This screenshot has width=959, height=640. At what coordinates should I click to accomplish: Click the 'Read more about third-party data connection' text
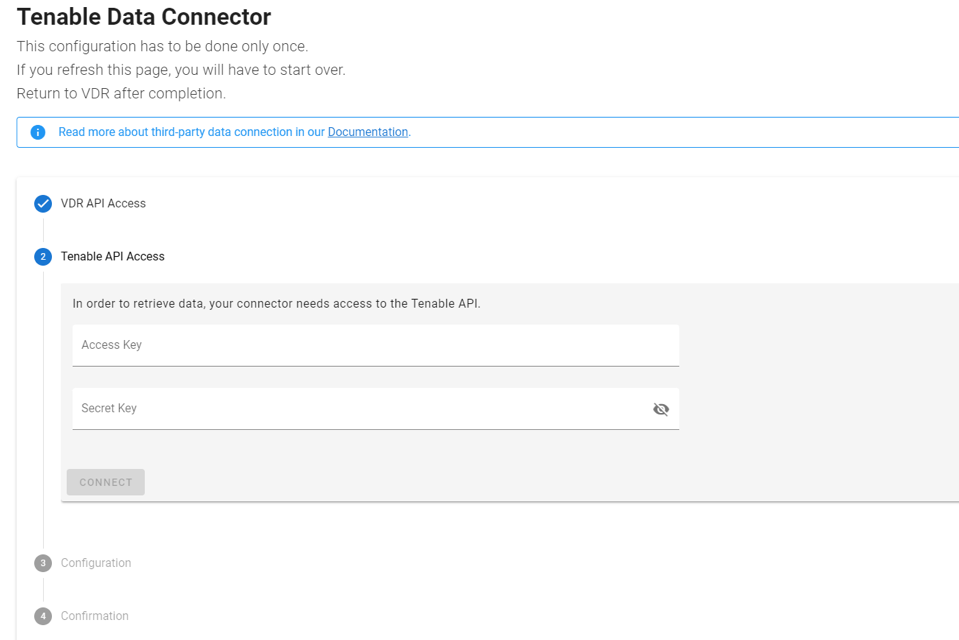click(x=175, y=132)
